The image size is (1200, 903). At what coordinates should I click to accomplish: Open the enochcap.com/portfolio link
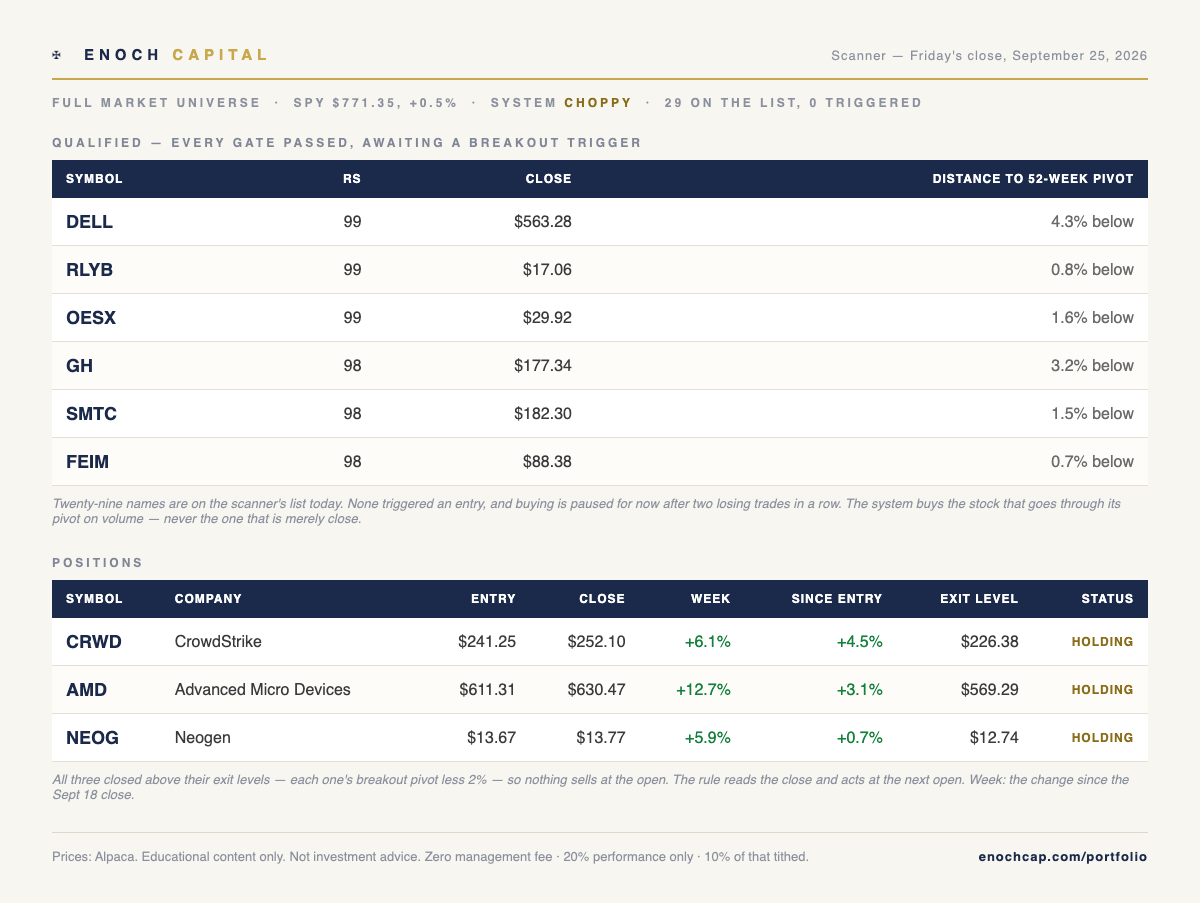click(1062, 857)
